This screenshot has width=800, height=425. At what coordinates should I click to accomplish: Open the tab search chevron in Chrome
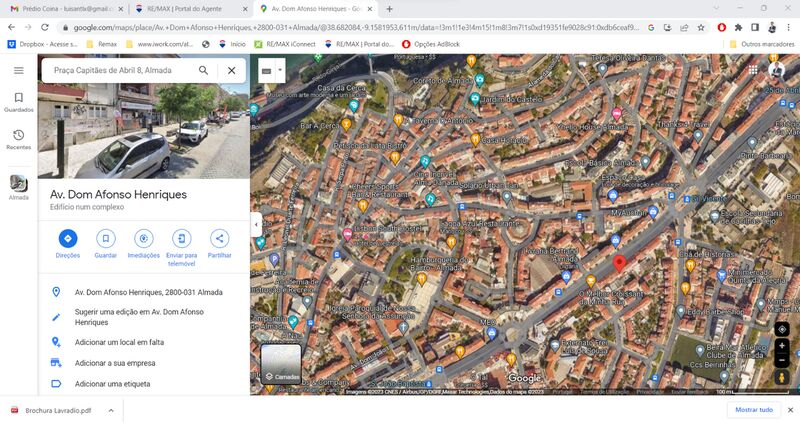pyautogui.click(x=716, y=9)
